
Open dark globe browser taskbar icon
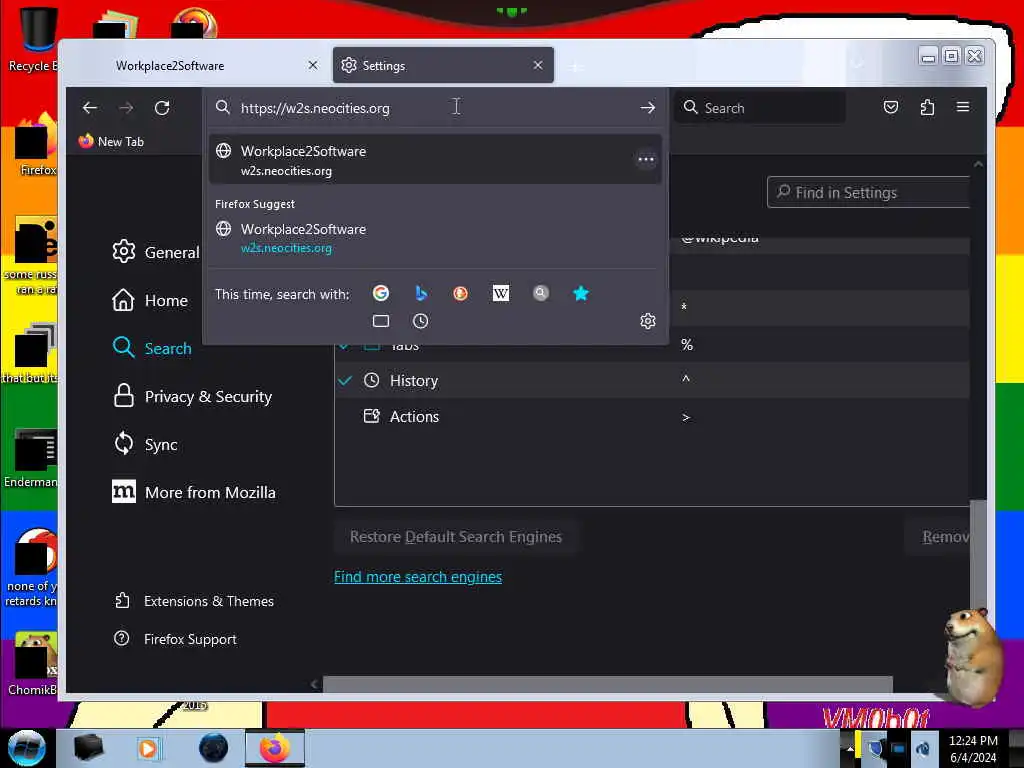[x=213, y=748]
